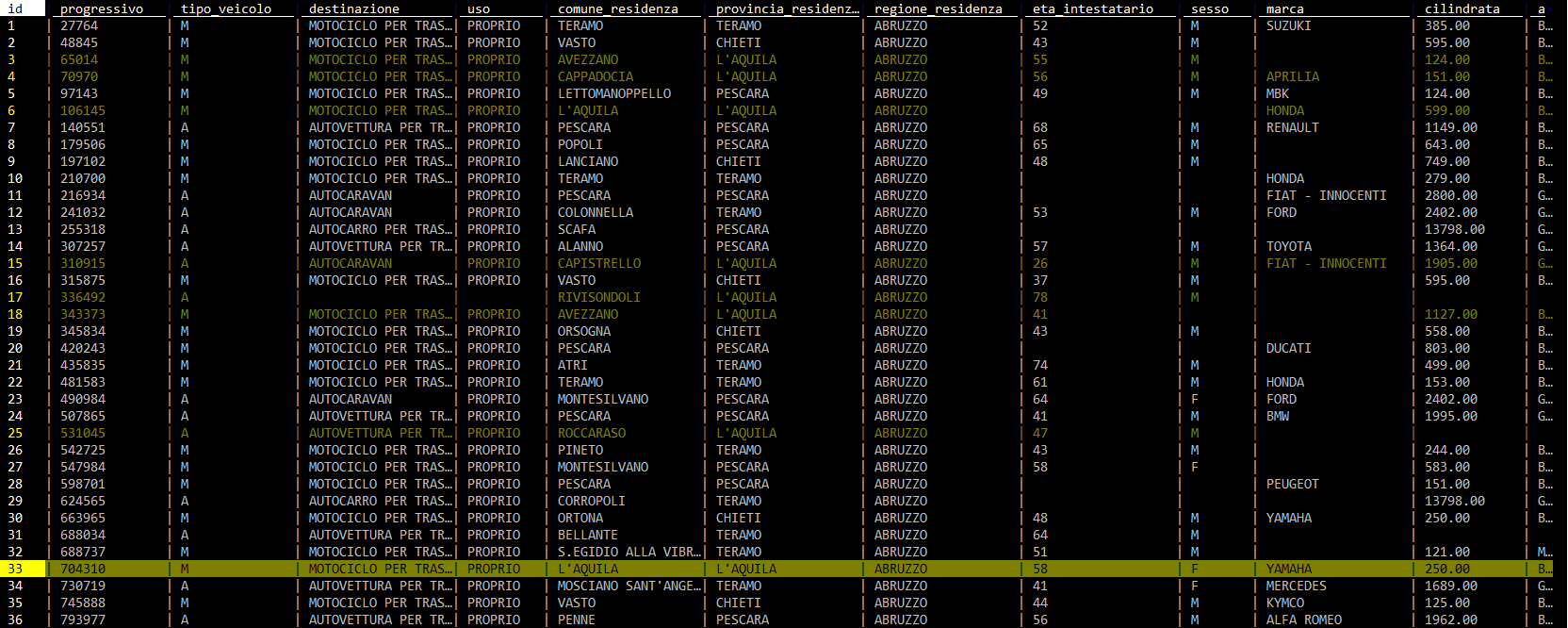Click the 'eta_intestatario' column header

pyautogui.click(x=1093, y=8)
